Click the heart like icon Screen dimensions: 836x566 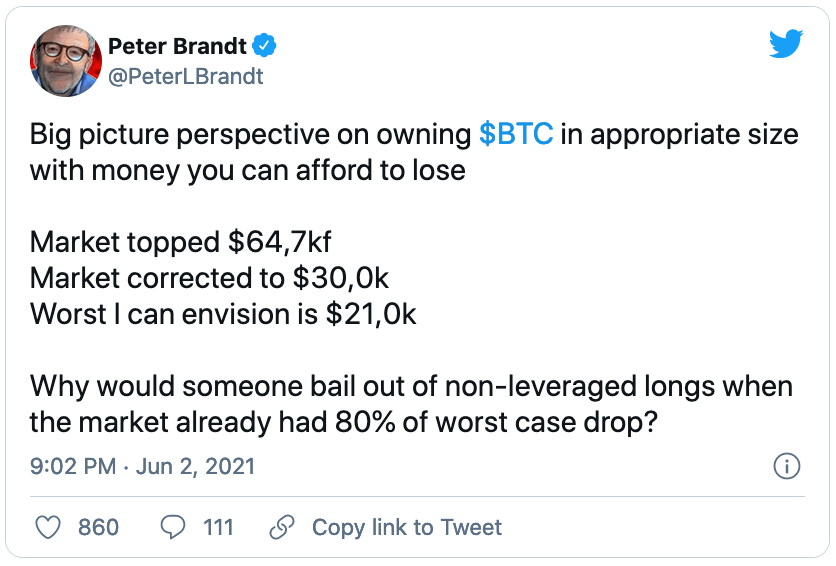pos(48,527)
